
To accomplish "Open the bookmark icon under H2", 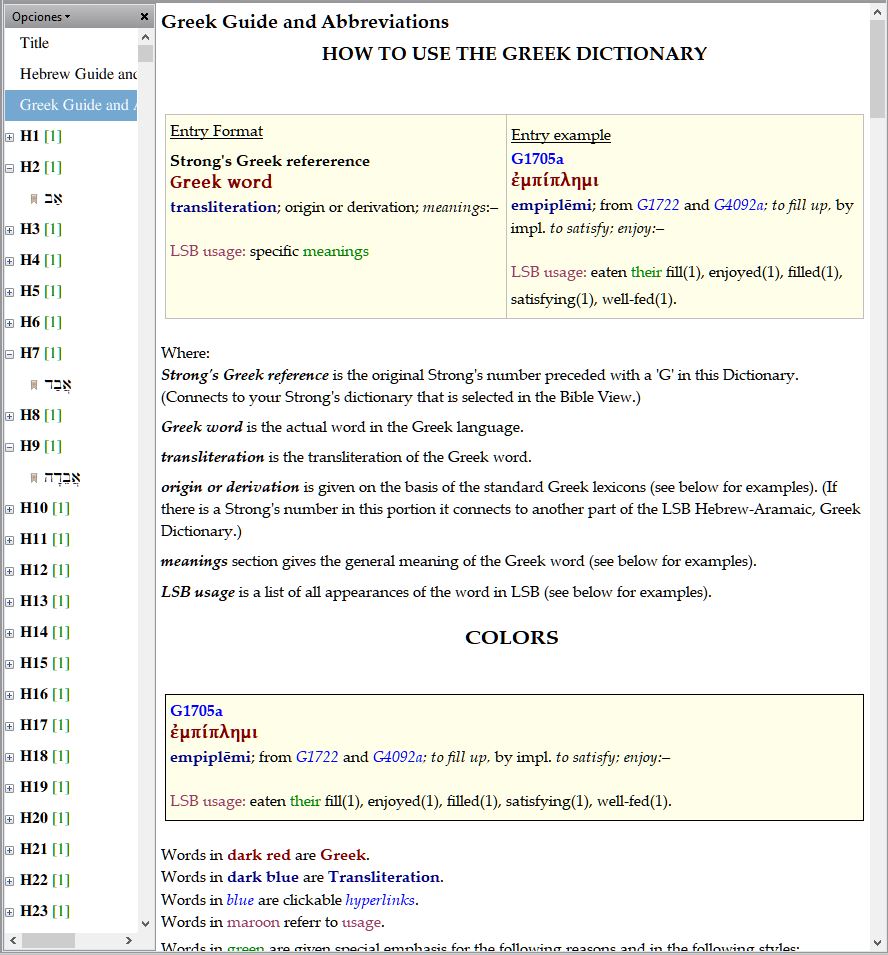I will pyautogui.click(x=34, y=199).
